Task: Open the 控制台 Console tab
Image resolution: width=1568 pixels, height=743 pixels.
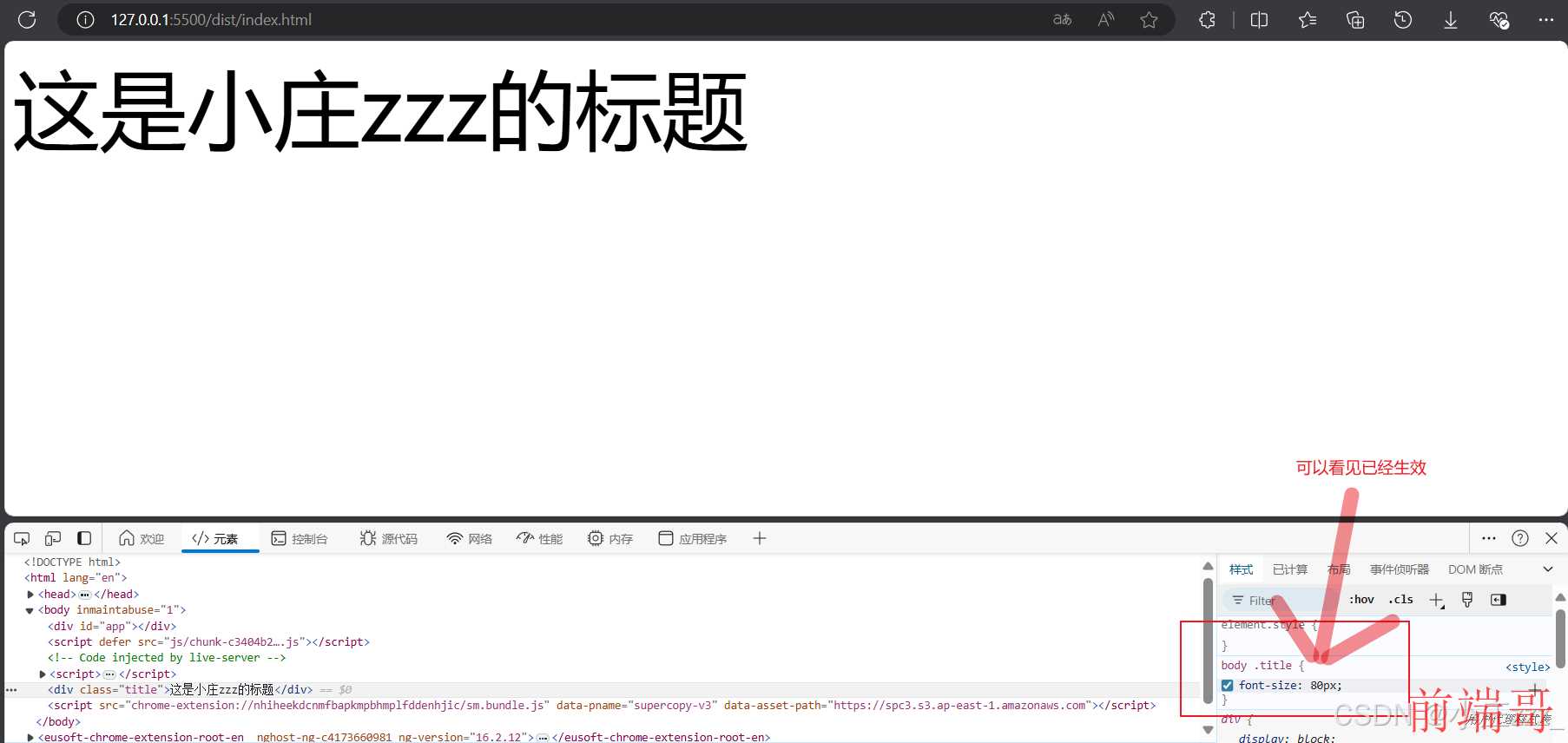Action: [x=300, y=538]
